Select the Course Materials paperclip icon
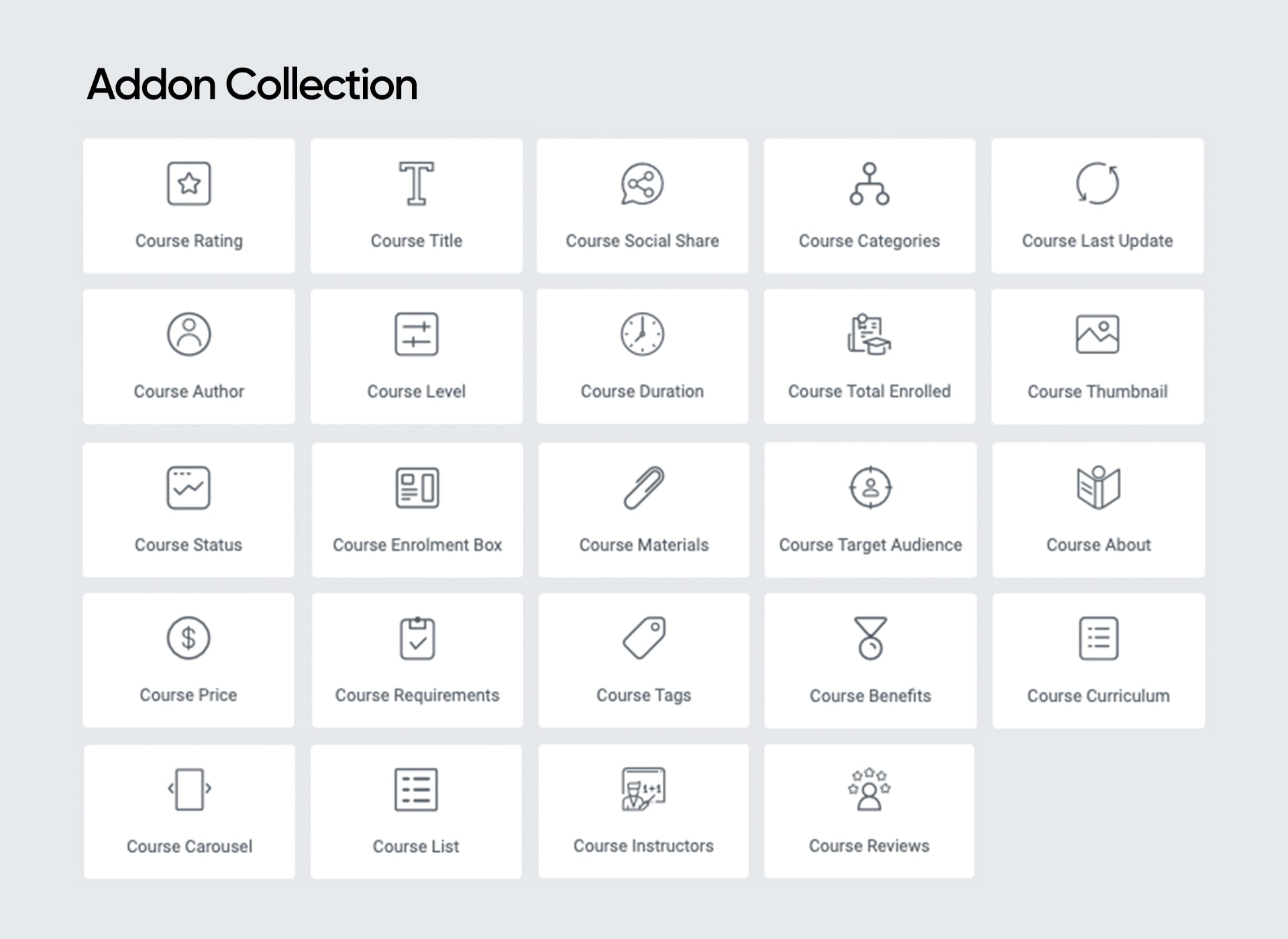Image resolution: width=1288 pixels, height=939 pixels. (x=643, y=488)
